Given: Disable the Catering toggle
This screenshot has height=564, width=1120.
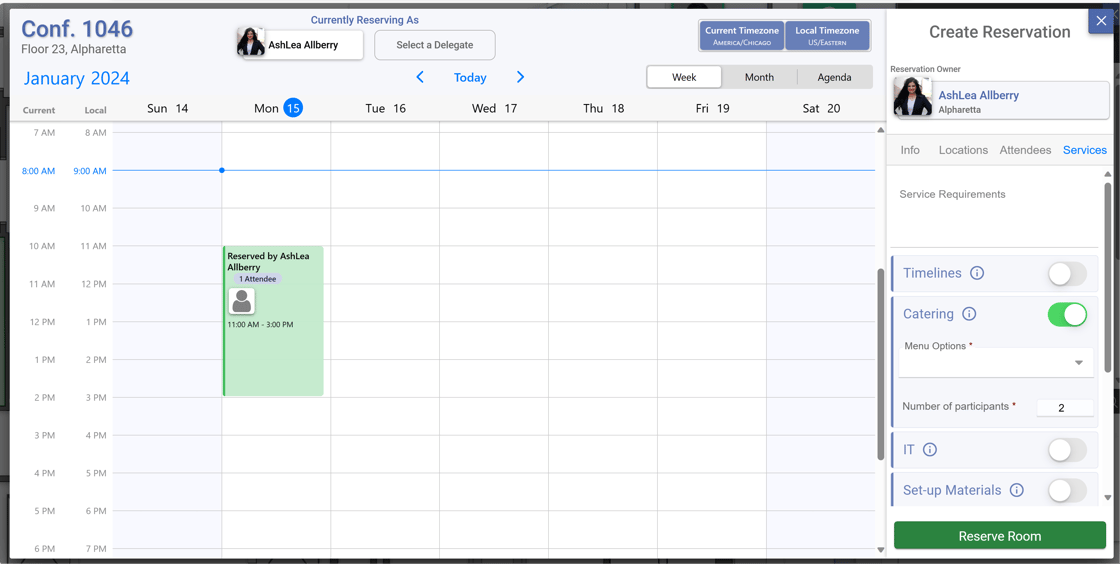Looking at the screenshot, I should coord(1066,314).
